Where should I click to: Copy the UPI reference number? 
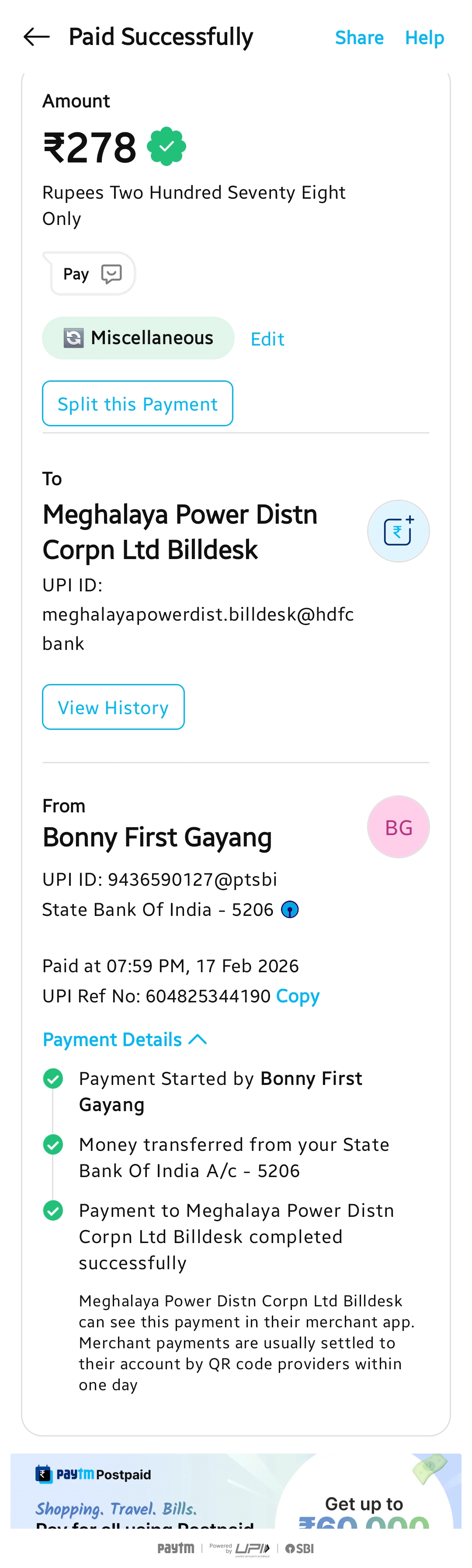pyautogui.click(x=297, y=996)
